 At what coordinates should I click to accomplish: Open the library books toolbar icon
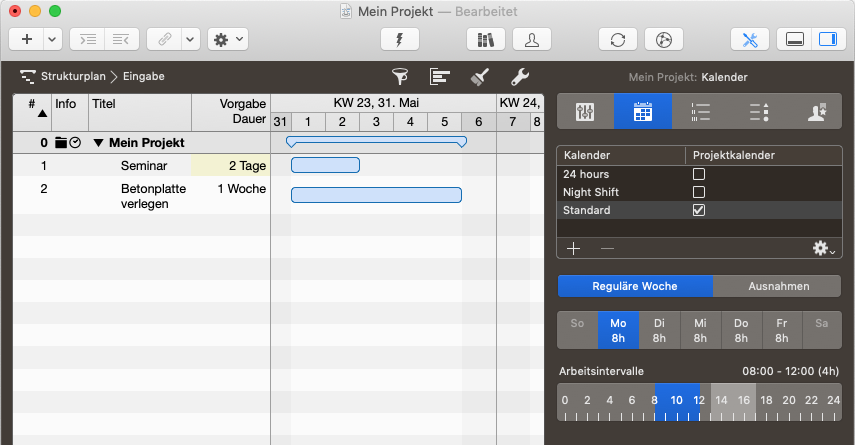tap(487, 39)
